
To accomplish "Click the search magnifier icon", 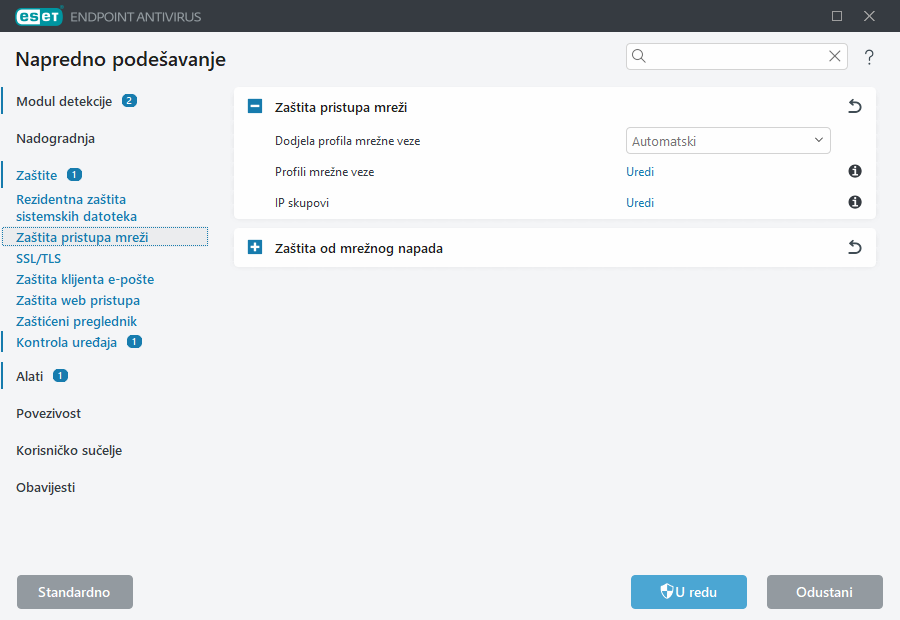I will tap(640, 57).
